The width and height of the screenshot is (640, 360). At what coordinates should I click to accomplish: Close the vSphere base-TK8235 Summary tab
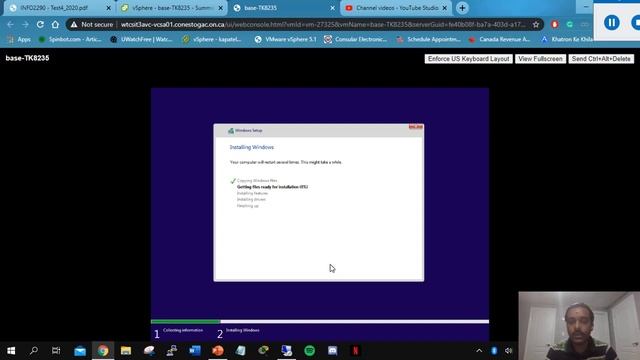pyautogui.click(x=220, y=8)
